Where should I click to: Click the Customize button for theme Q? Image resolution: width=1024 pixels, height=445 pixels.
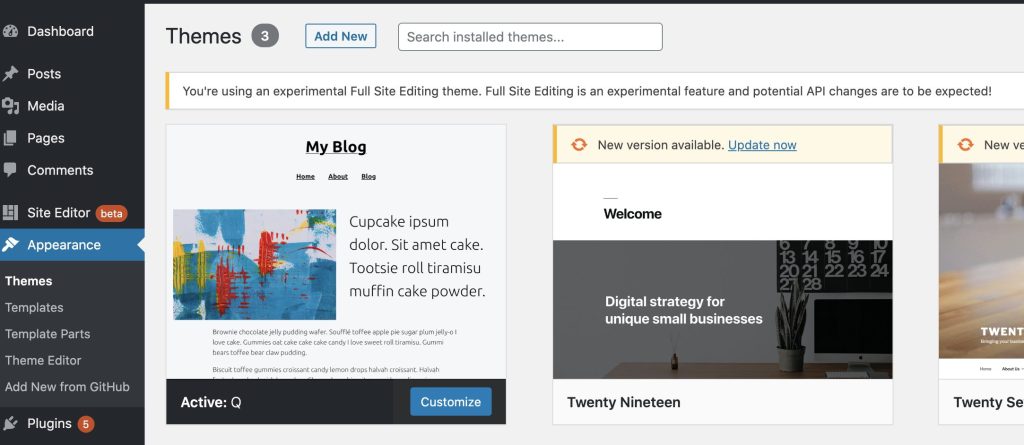click(x=450, y=402)
